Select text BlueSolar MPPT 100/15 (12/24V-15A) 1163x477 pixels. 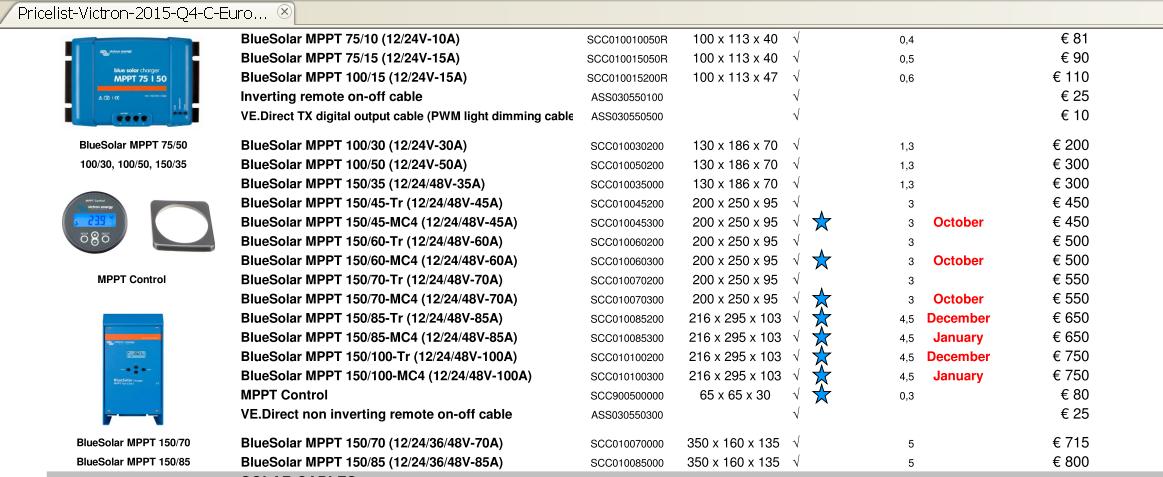click(x=354, y=78)
